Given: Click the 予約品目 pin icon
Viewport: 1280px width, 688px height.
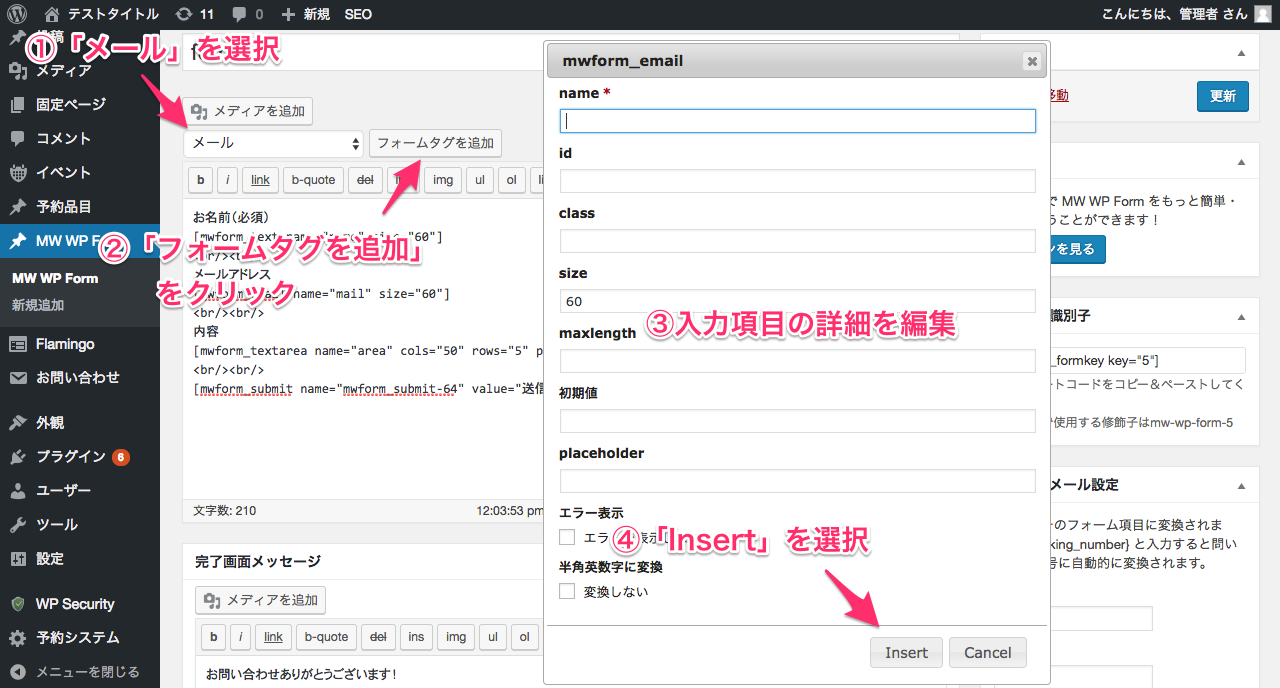Looking at the screenshot, I should click(18, 206).
